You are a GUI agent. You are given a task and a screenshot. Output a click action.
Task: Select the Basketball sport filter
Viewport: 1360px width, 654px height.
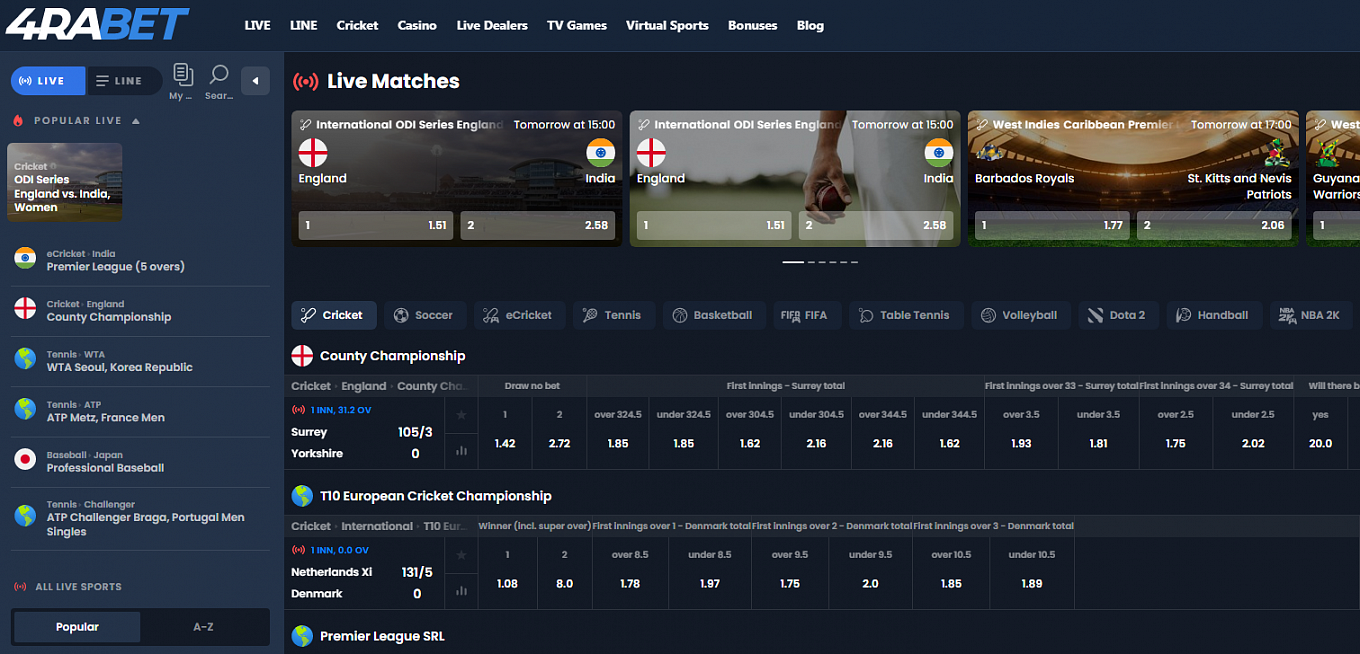(x=713, y=315)
